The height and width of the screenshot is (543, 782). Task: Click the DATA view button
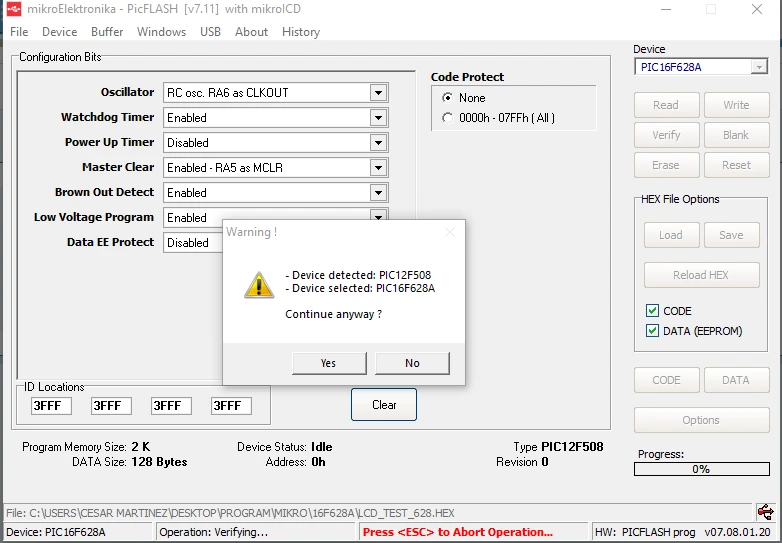click(x=736, y=380)
